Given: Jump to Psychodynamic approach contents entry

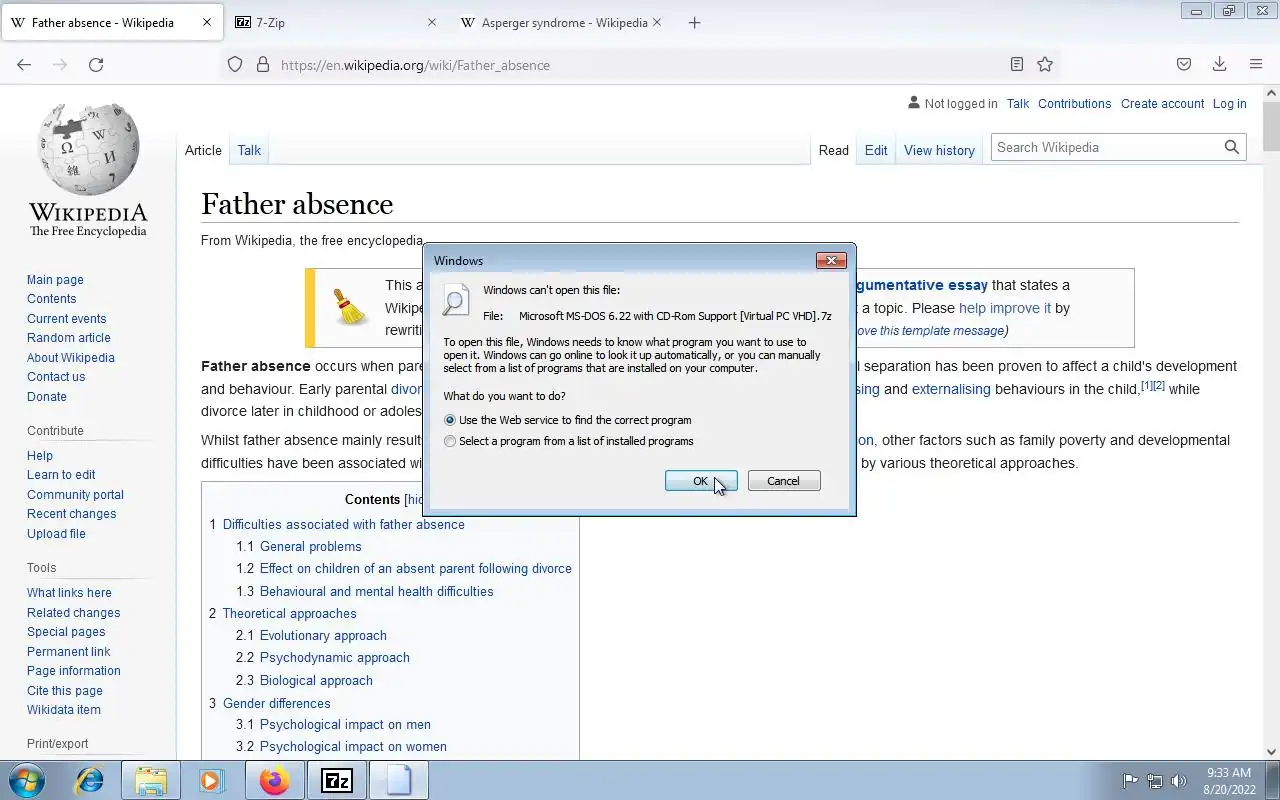Looking at the screenshot, I should pyautogui.click(x=335, y=658).
